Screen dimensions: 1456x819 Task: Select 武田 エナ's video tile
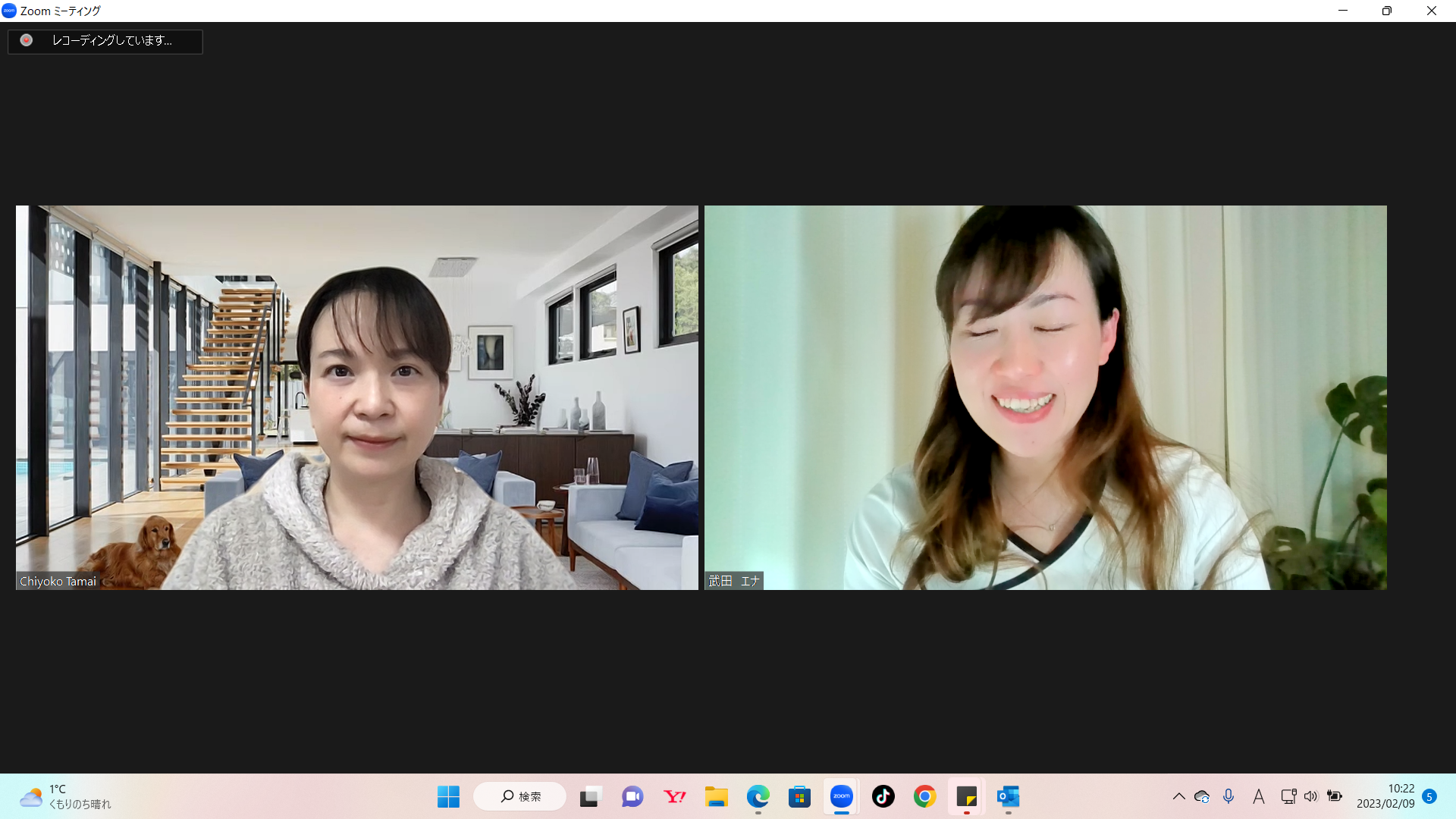(x=1046, y=397)
